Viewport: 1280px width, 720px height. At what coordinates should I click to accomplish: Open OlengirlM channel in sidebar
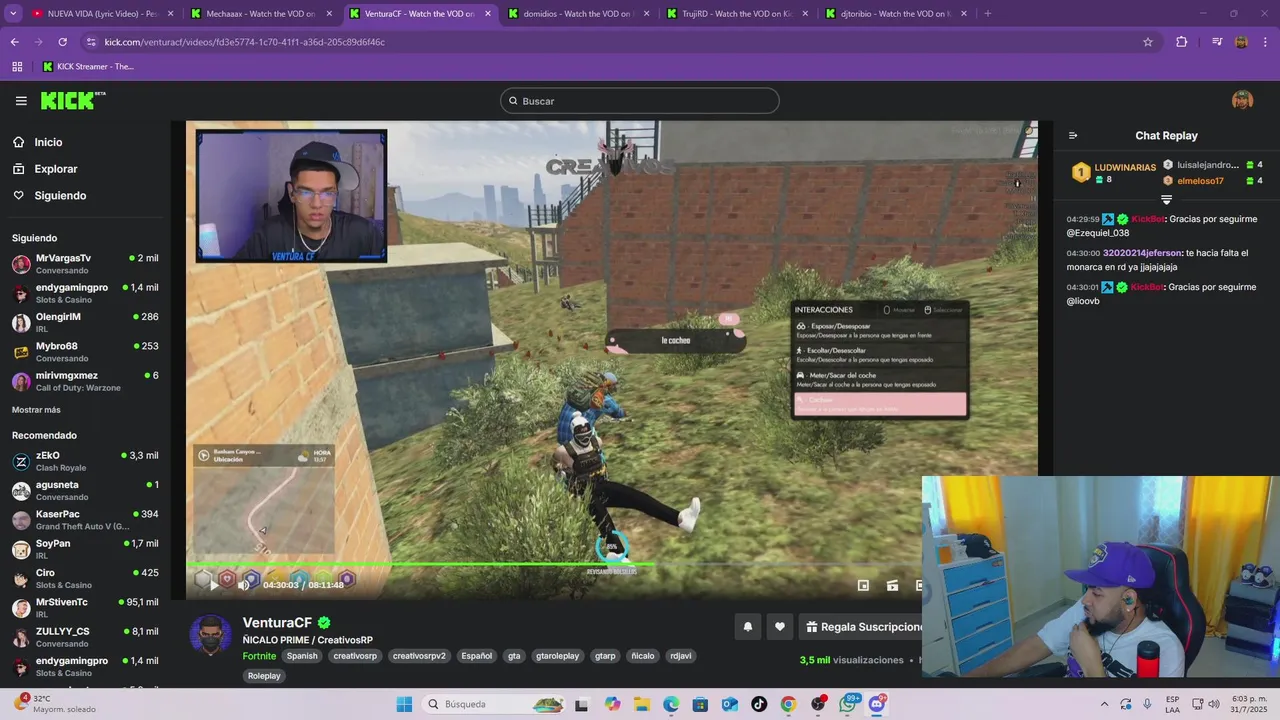(x=85, y=322)
